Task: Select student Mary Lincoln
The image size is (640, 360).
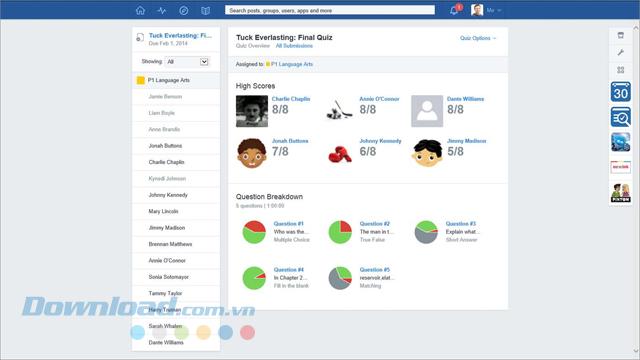Action: click(163, 211)
